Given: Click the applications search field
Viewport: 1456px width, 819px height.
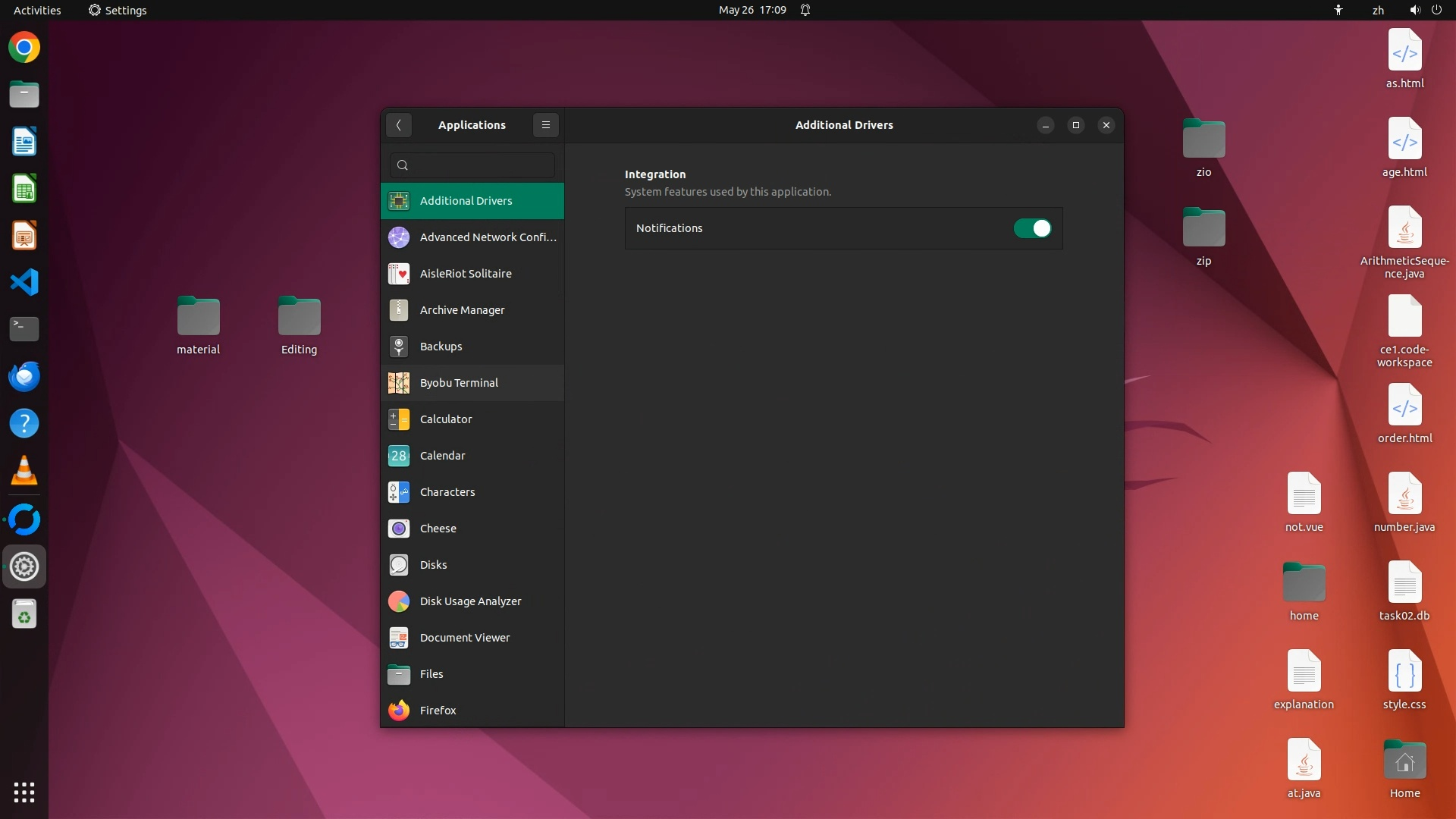Looking at the screenshot, I should (472, 165).
